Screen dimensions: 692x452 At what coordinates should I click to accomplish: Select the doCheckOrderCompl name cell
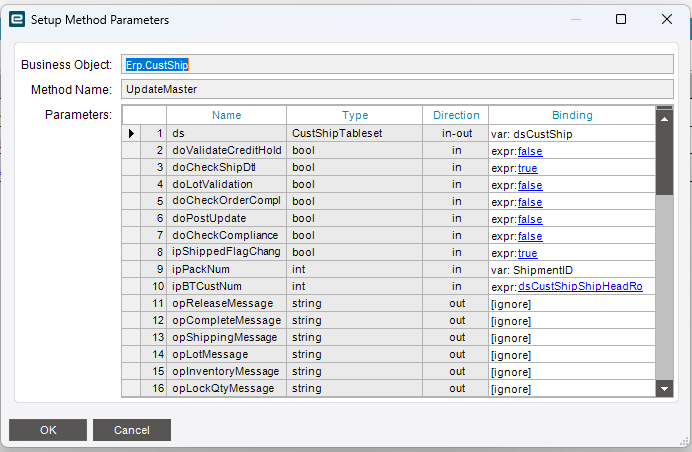pos(226,201)
